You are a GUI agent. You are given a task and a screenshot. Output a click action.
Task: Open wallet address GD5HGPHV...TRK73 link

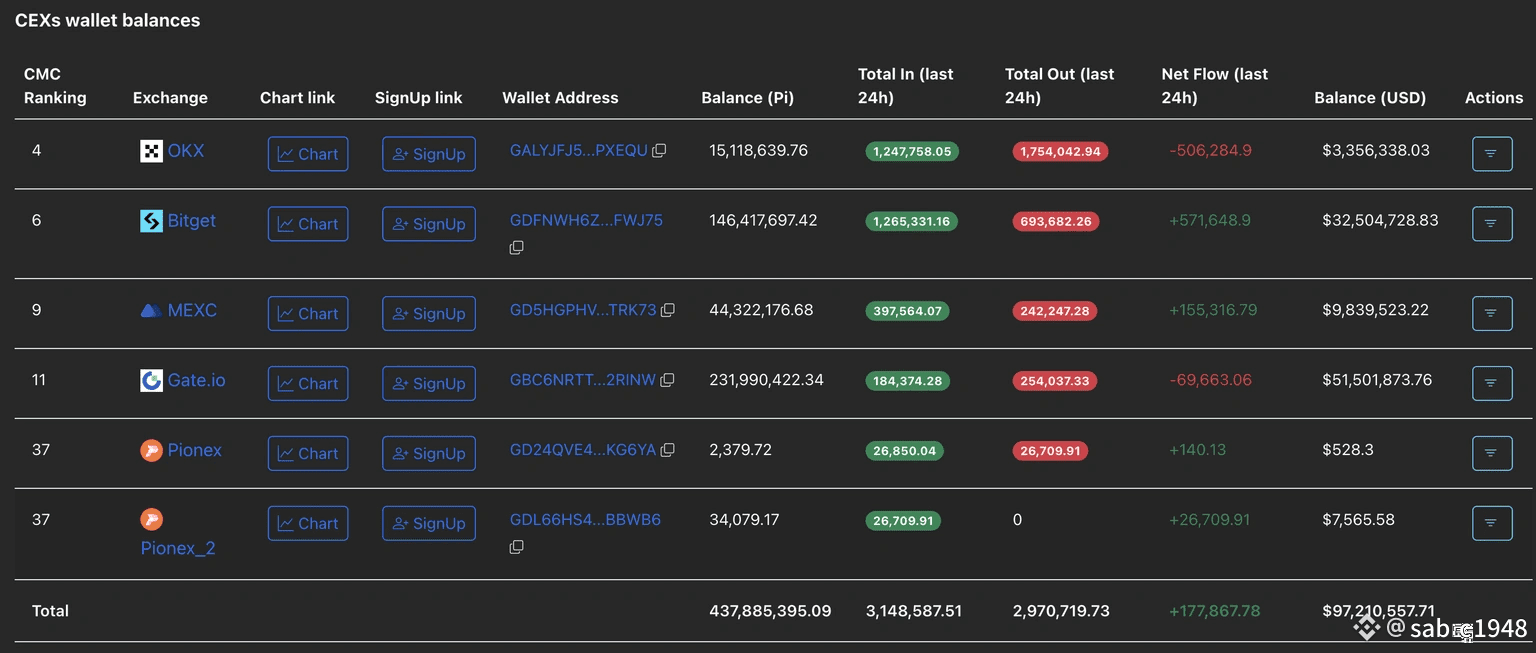(x=583, y=310)
